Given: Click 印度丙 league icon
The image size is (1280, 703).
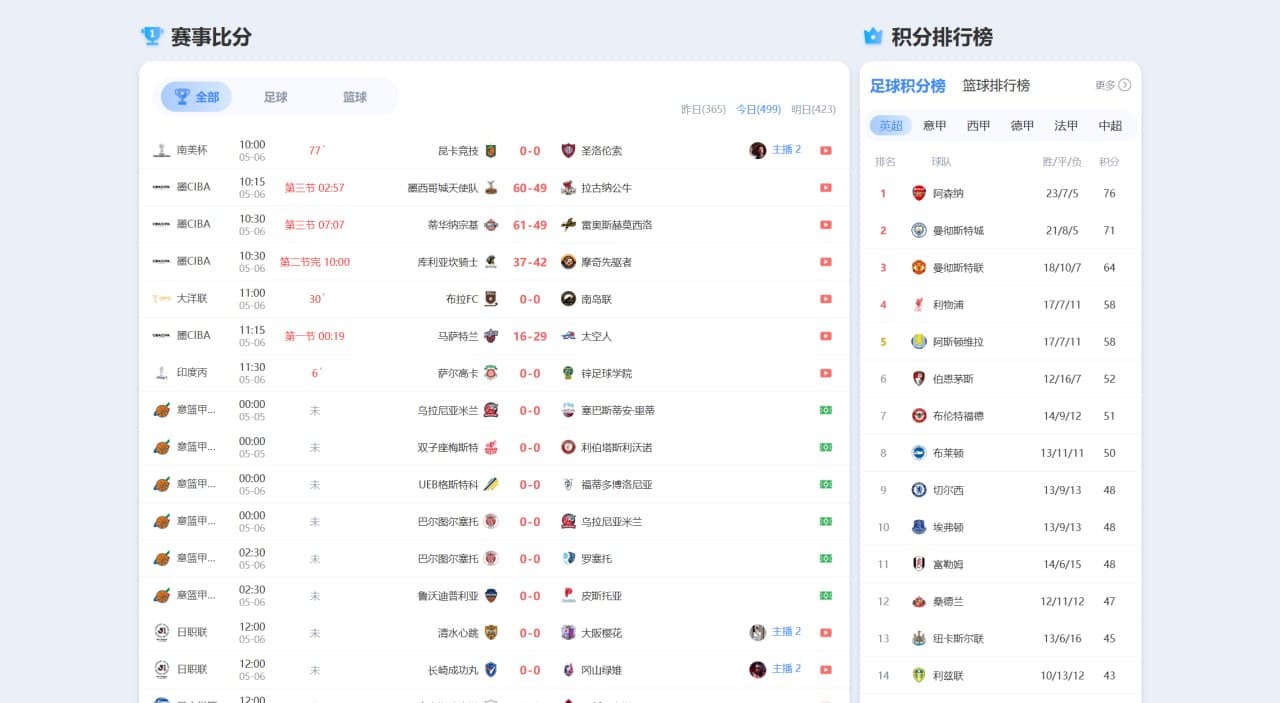Looking at the screenshot, I should click(x=160, y=373).
